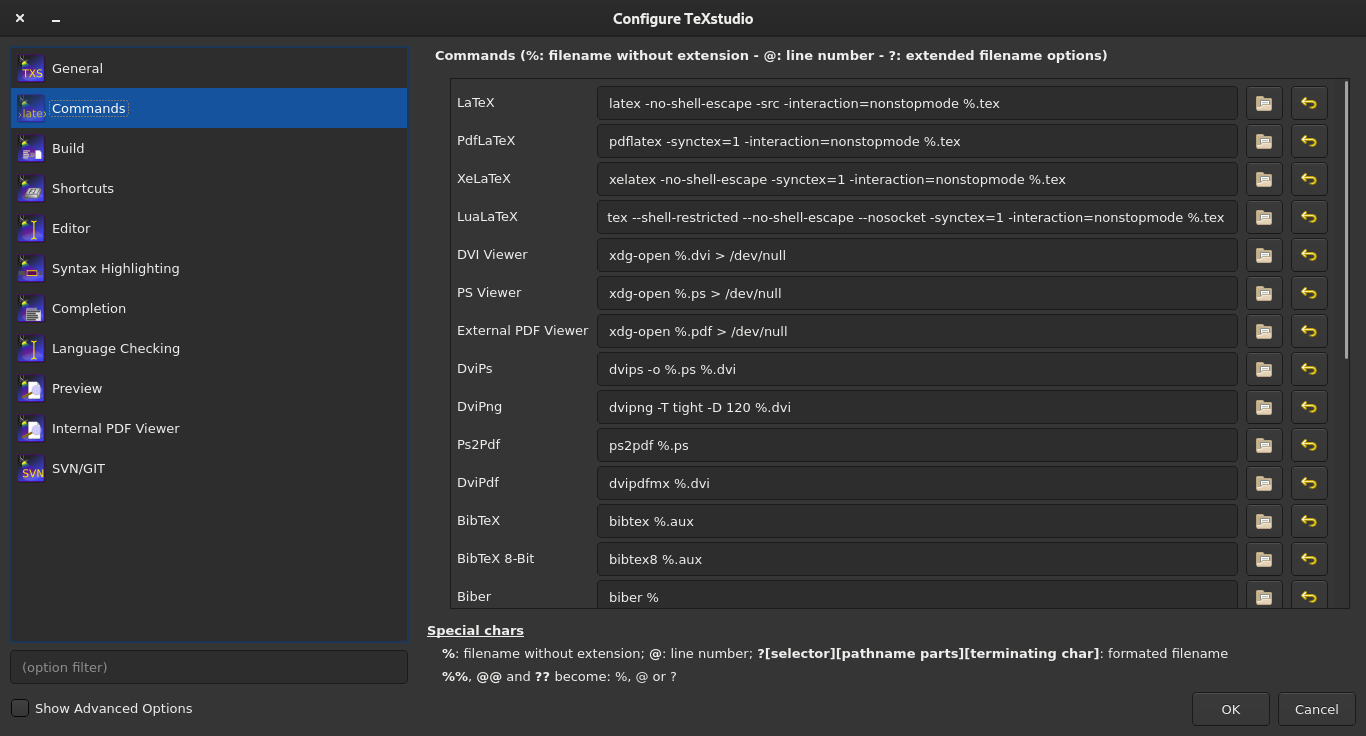1366x736 pixels.
Task: Reset the PdfLaTeX command to default
Action: (x=1309, y=141)
